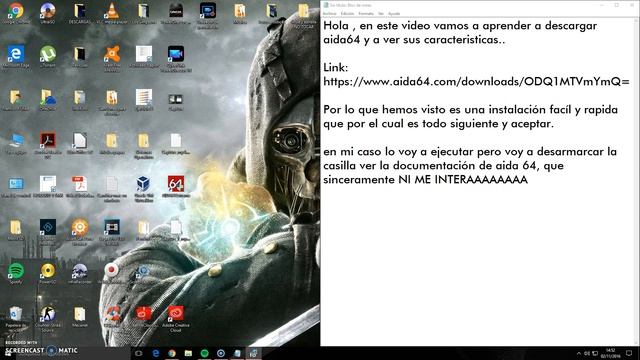Click the text "sinceramente NI ME INTERAAAAAAAA"
This screenshot has width=640, height=360.
(425, 180)
